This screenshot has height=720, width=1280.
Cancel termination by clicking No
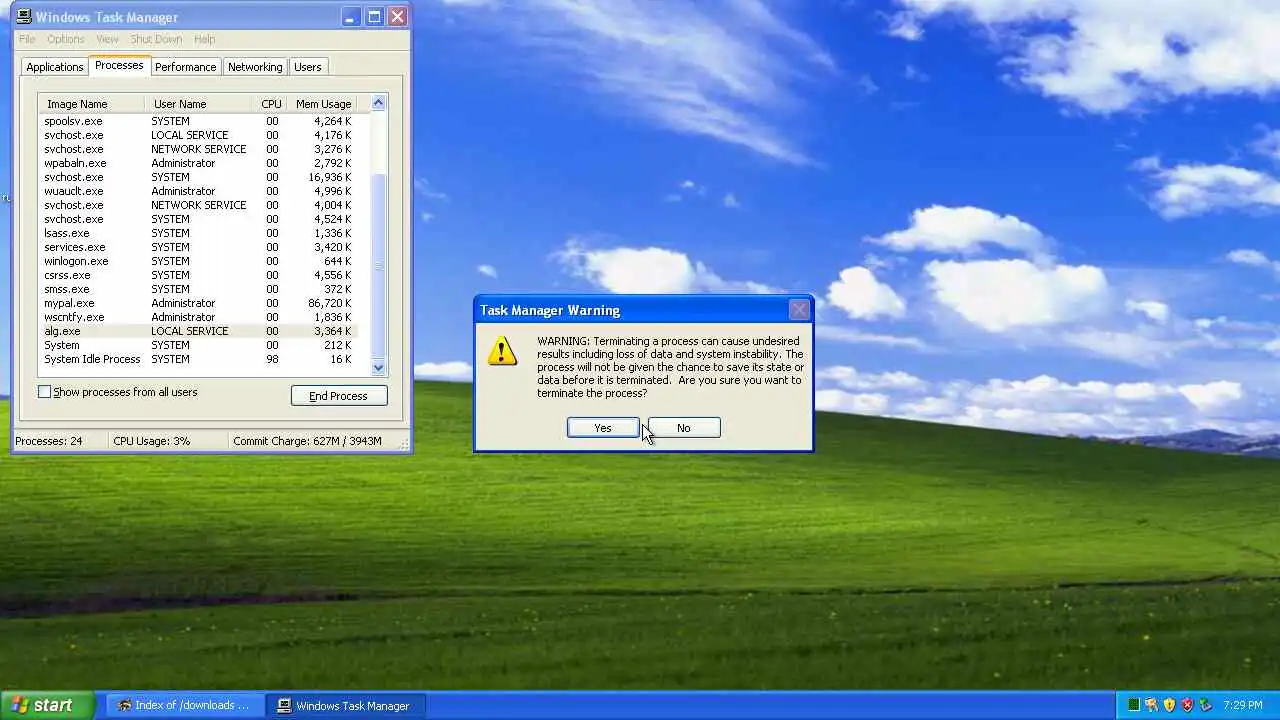pyautogui.click(x=683, y=428)
